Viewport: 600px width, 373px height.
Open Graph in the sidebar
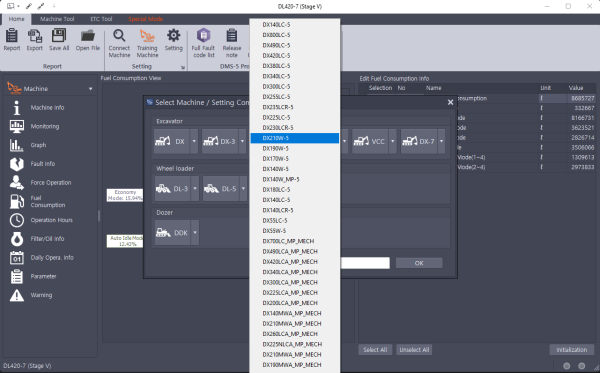pos(38,145)
